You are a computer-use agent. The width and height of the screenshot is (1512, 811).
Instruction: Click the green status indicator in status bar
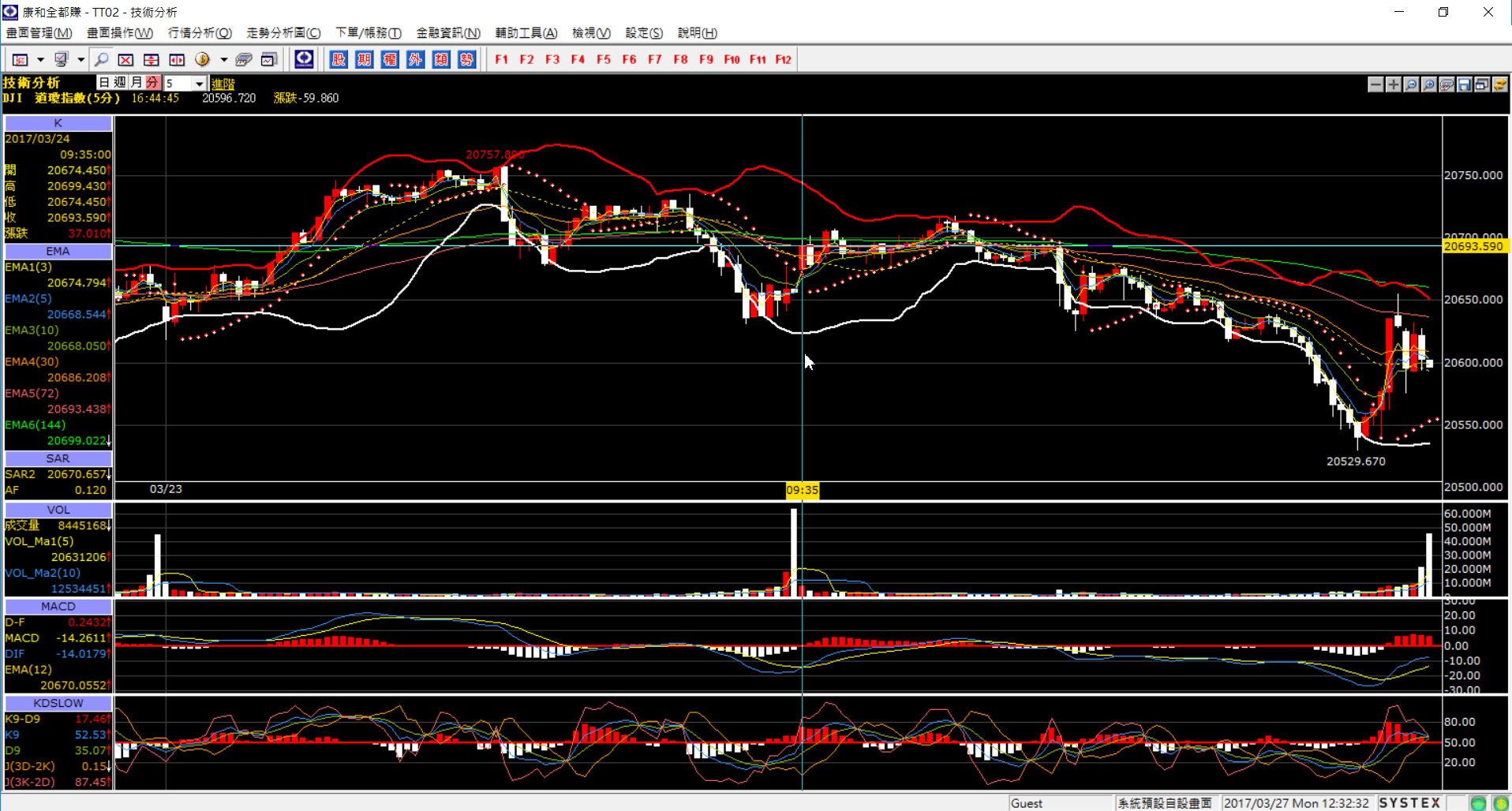tap(1478, 803)
